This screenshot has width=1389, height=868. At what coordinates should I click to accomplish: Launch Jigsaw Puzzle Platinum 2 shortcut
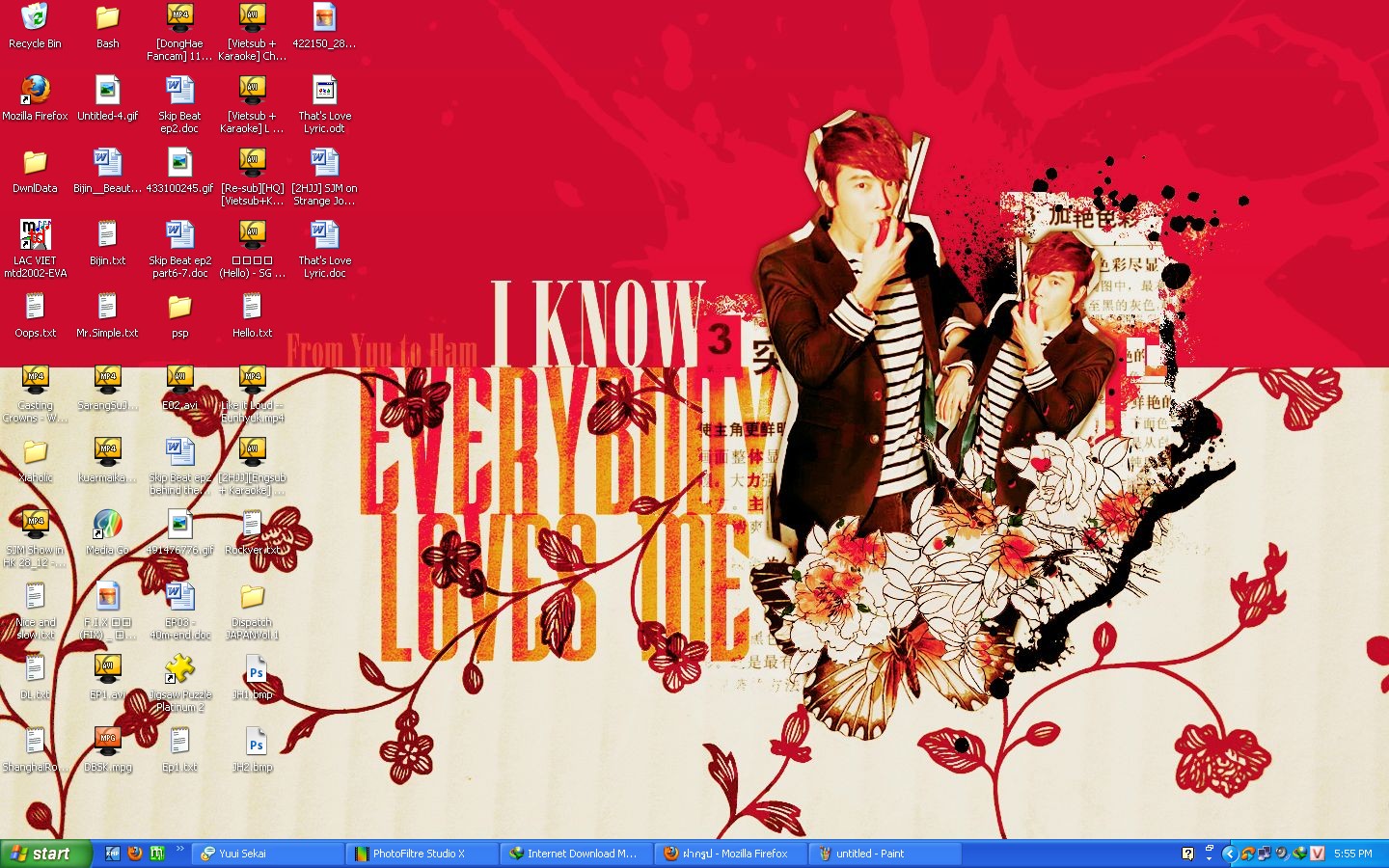point(179,683)
